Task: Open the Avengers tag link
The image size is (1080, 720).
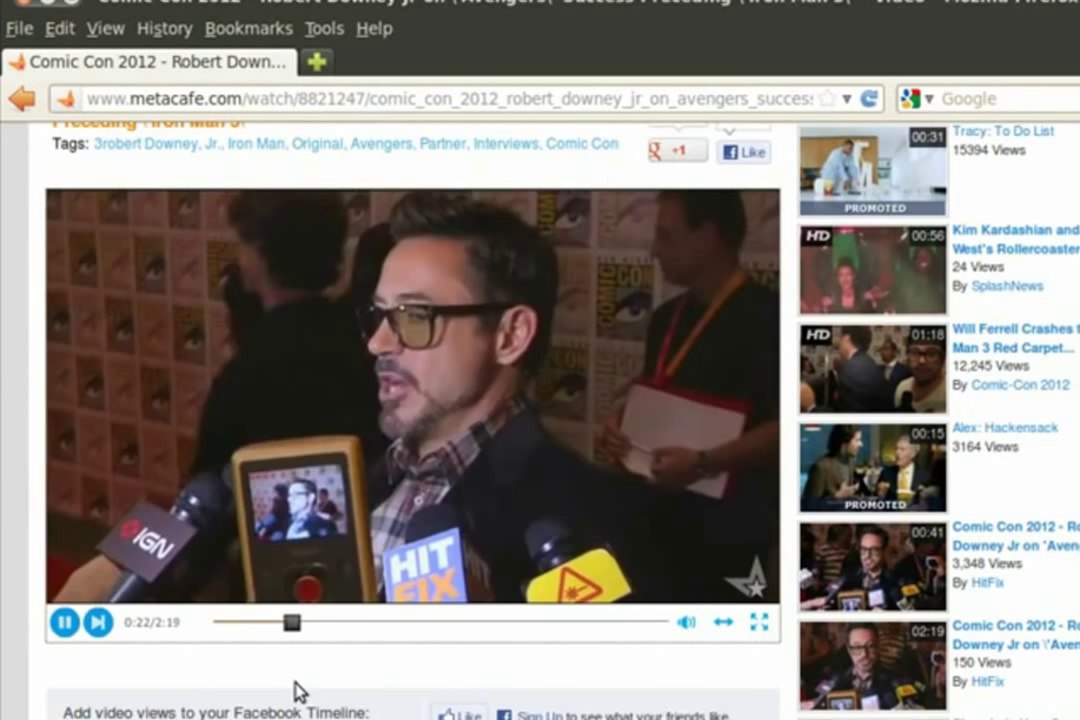Action: 382,144
